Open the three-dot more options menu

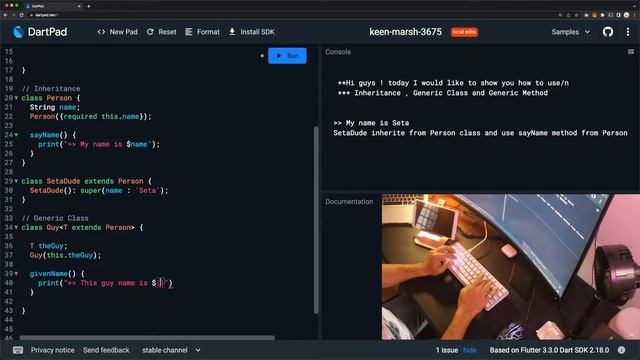click(x=628, y=32)
